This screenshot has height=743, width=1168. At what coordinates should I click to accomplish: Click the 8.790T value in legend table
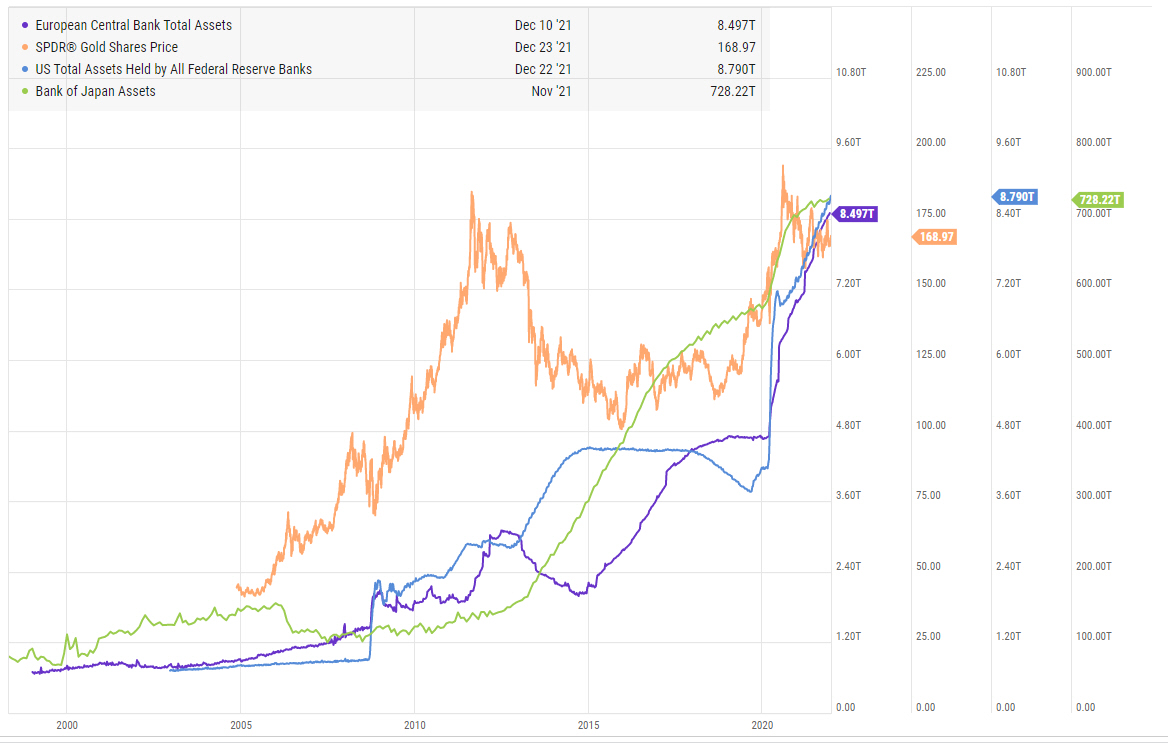(x=736, y=69)
